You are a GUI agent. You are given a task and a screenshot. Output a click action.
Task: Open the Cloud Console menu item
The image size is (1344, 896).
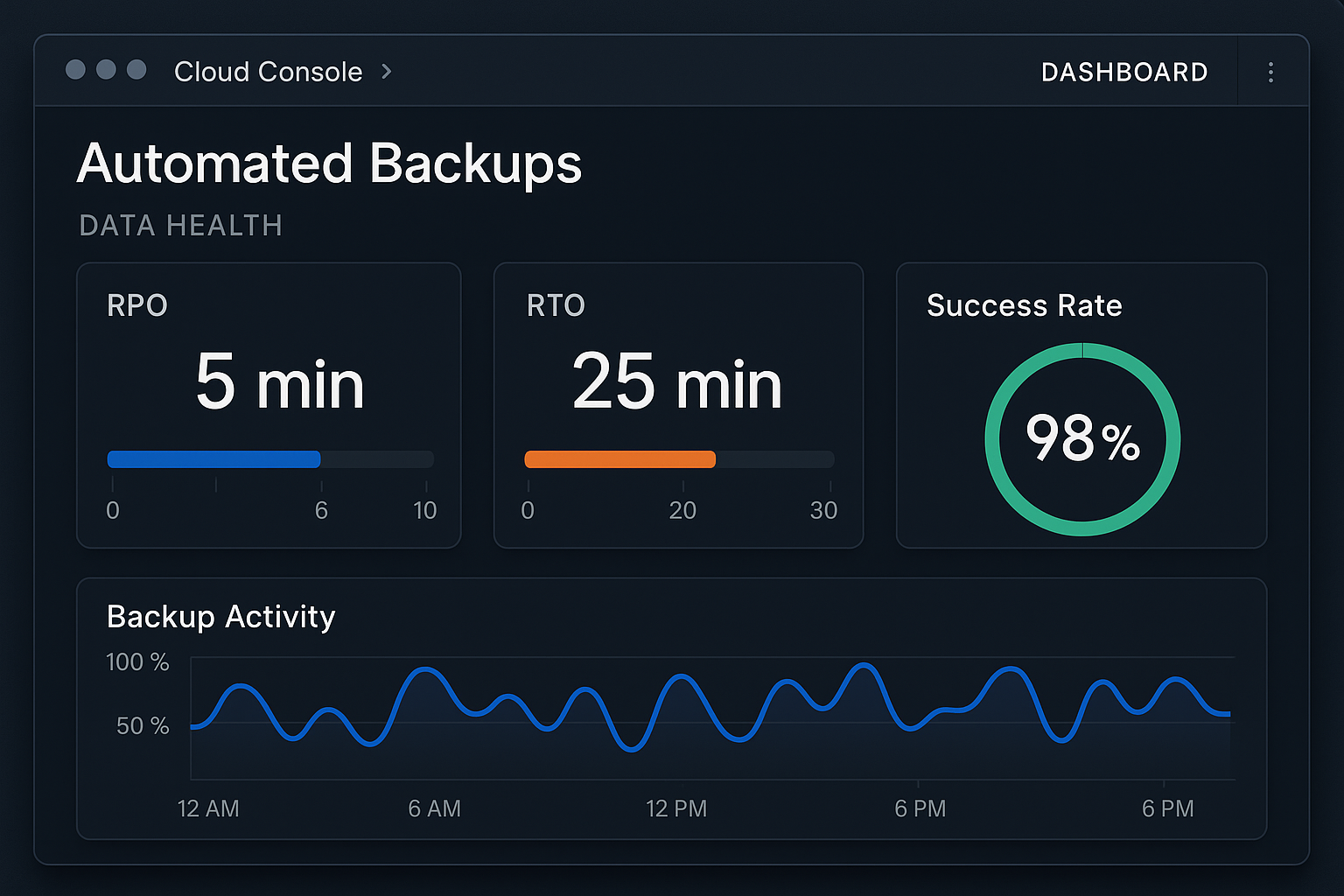pyautogui.click(x=268, y=72)
